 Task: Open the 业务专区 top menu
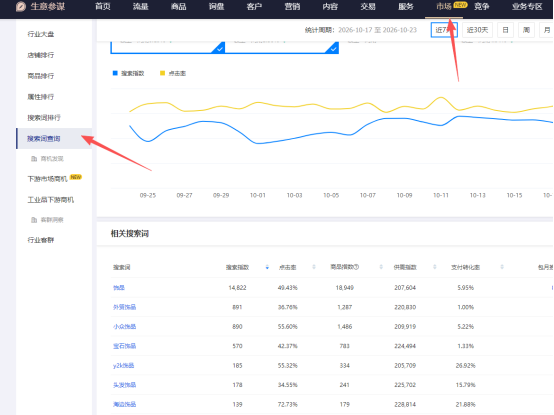[x=527, y=7]
